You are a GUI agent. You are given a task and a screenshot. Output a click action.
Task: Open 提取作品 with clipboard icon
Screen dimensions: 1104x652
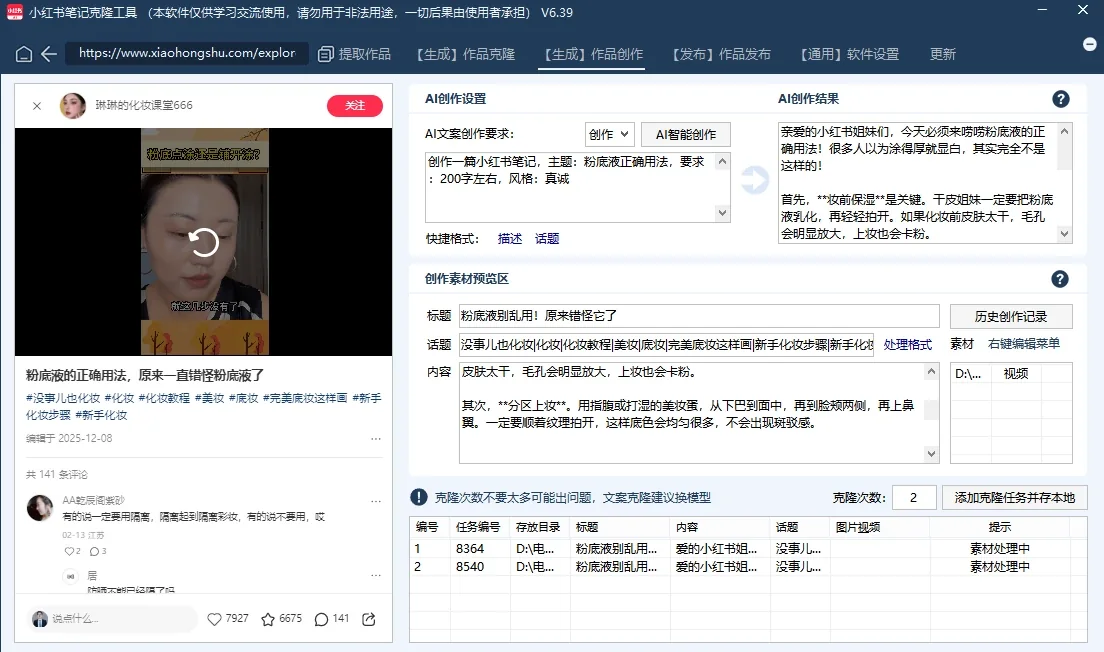pyautogui.click(x=354, y=54)
